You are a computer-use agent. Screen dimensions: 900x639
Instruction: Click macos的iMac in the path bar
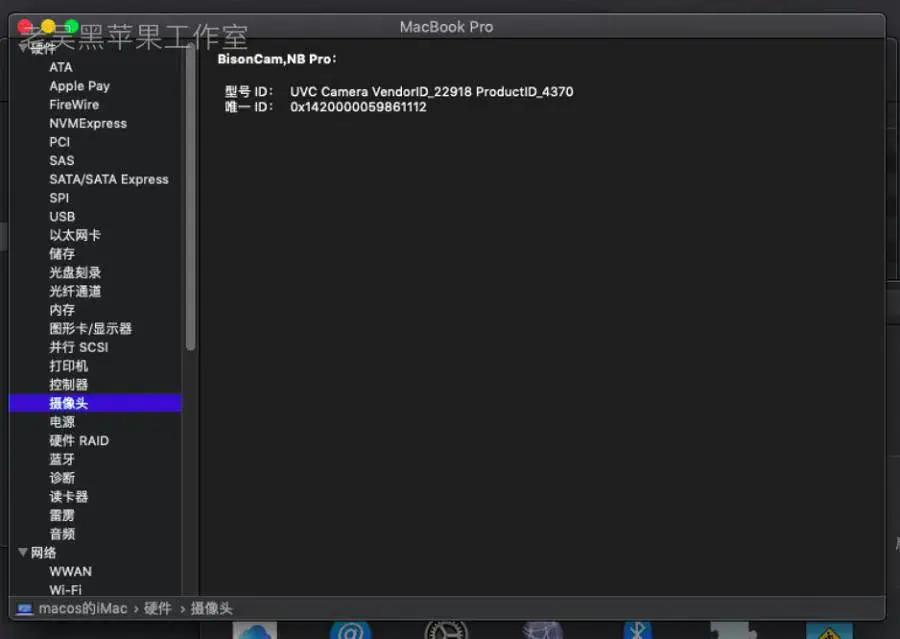tap(83, 609)
